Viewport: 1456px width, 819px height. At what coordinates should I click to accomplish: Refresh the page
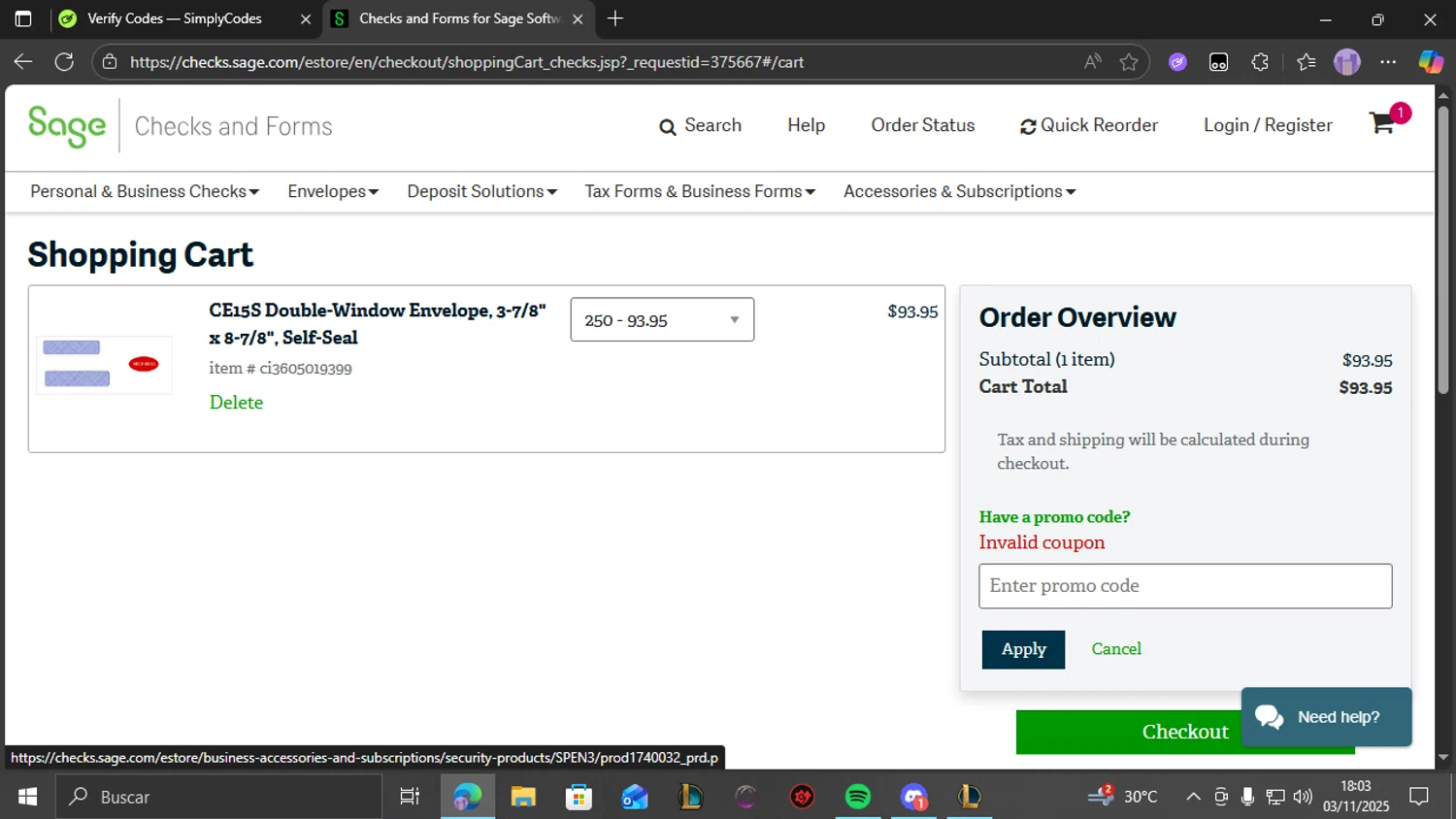(64, 62)
